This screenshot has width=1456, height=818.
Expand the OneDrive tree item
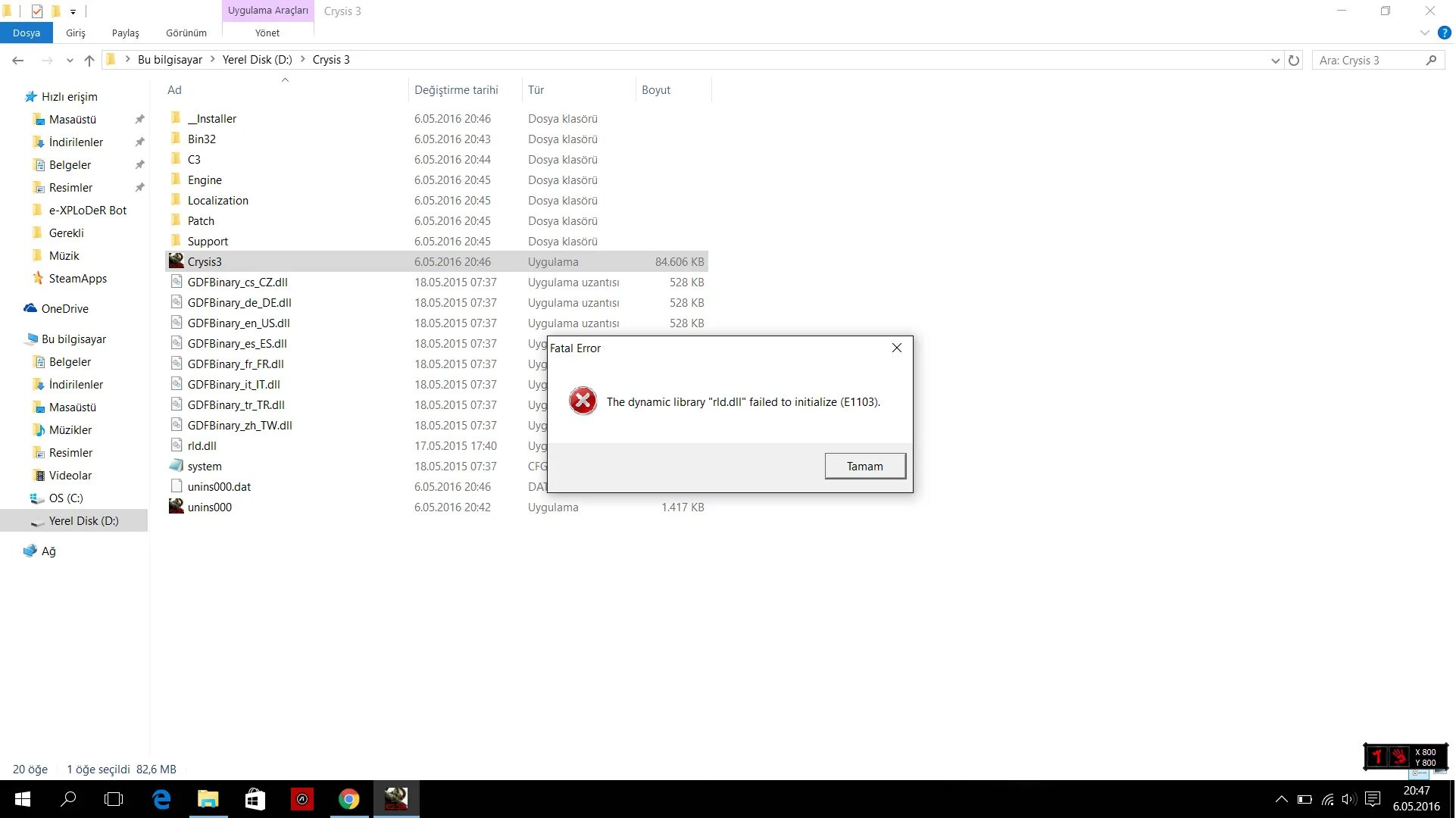click(x=17, y=308)
